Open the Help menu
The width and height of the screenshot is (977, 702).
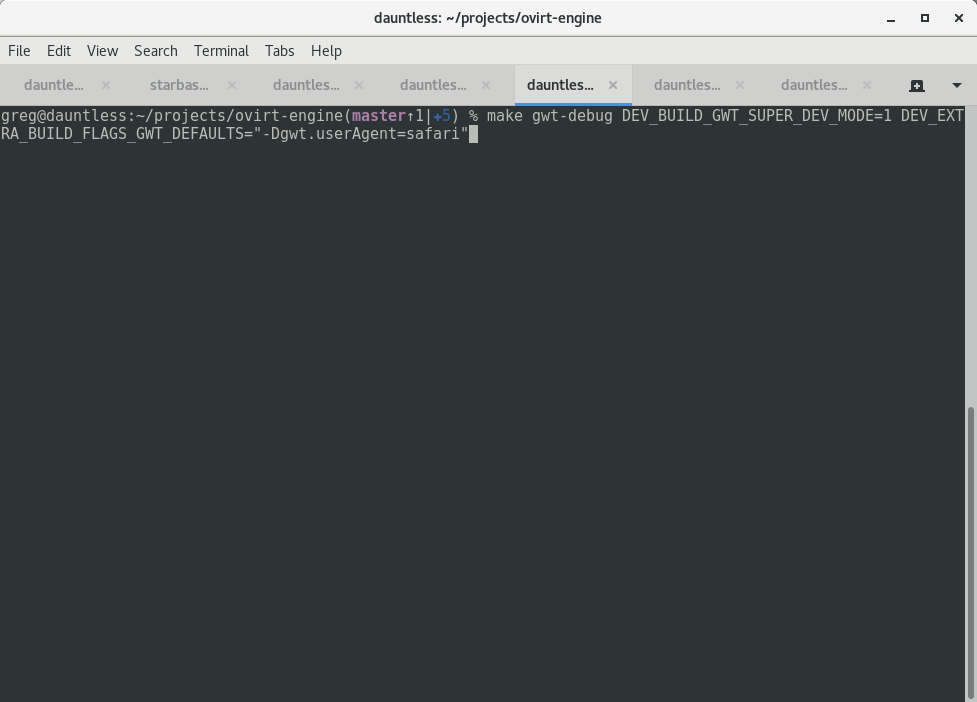[326, 51]
